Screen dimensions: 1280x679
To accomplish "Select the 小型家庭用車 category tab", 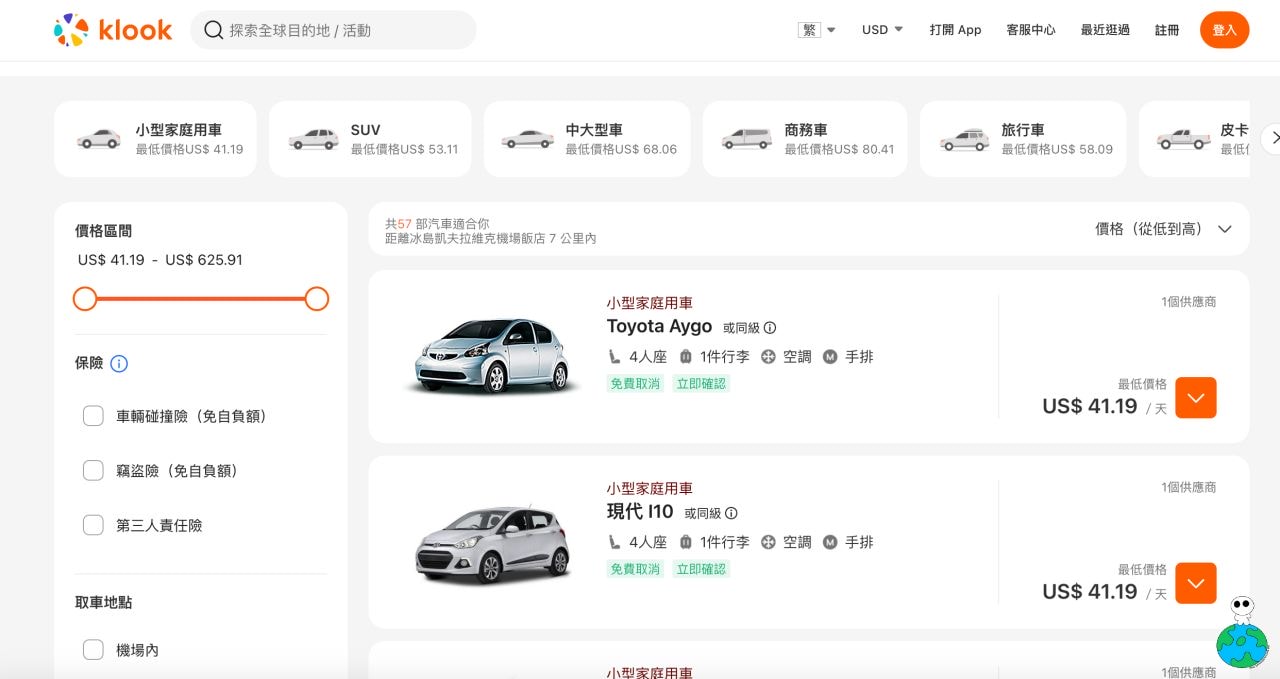I will coord(156,139).
